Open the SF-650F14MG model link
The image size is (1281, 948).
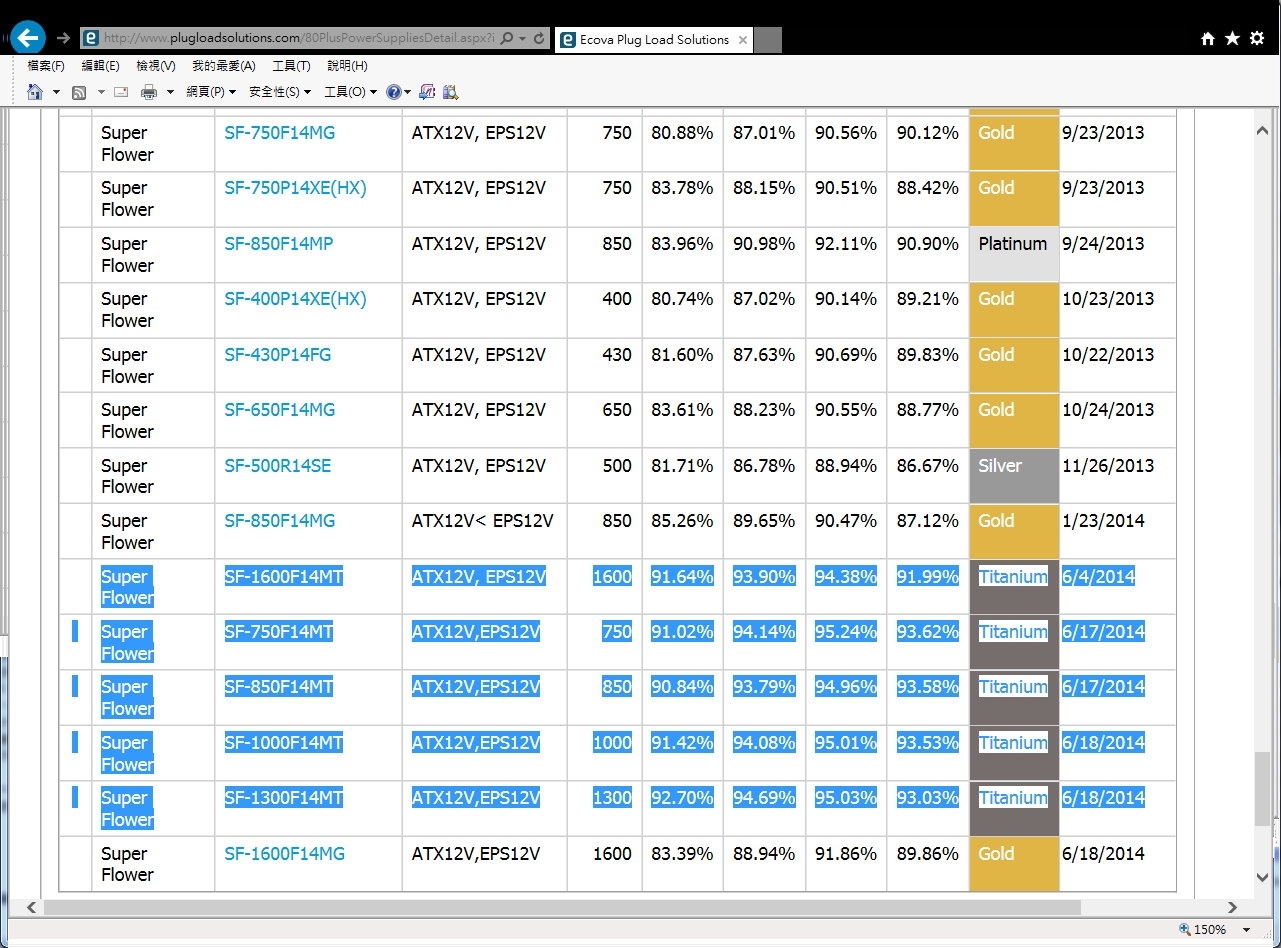pyautogui.click(x=279, y=410)
